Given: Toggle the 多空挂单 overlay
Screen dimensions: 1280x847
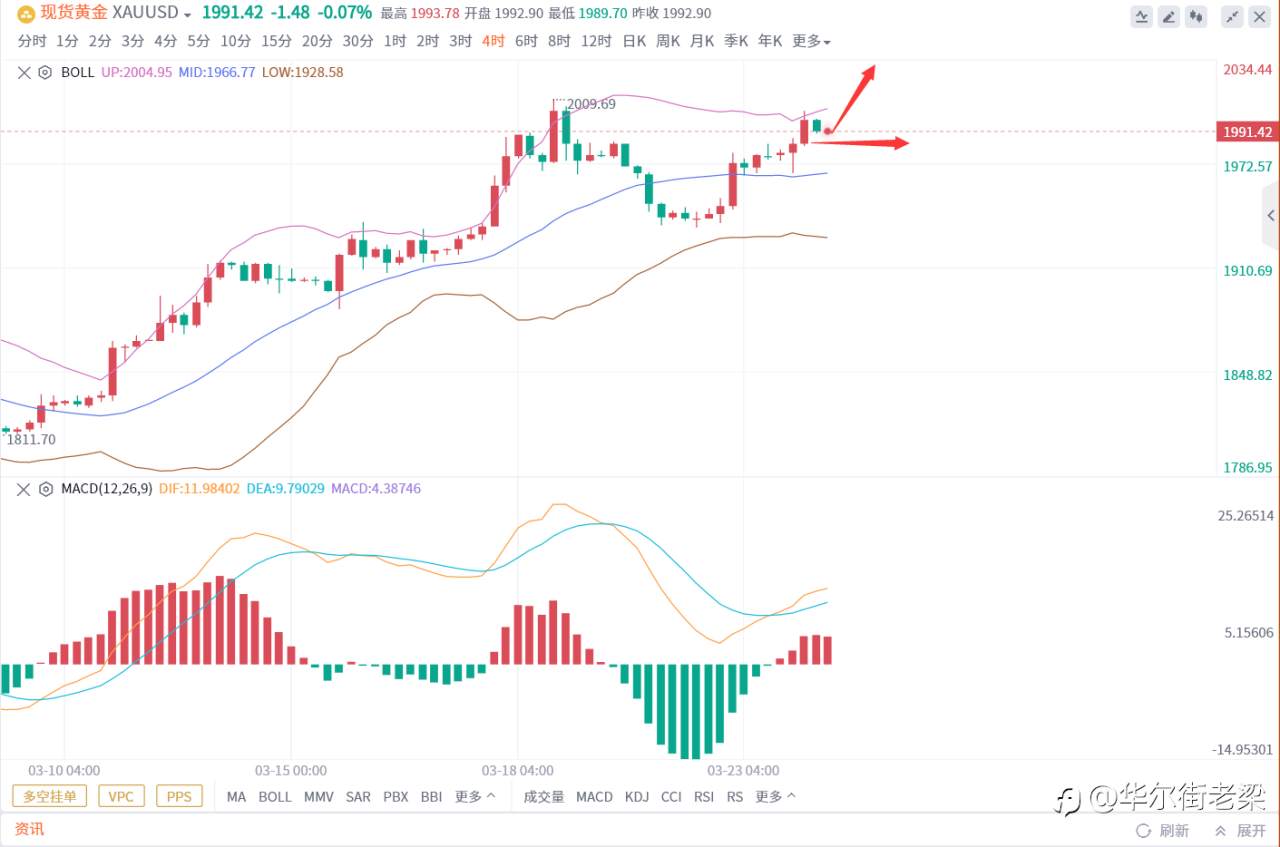Looking at the screenshot, I should click(50, 796).
